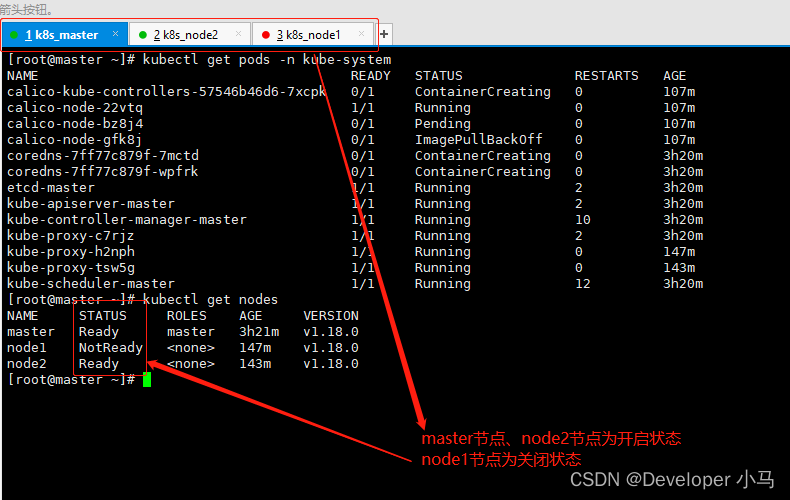Screen dimensions: 790x500
Task: Click the 3h21m age of the master node
Action: (259, 332)
